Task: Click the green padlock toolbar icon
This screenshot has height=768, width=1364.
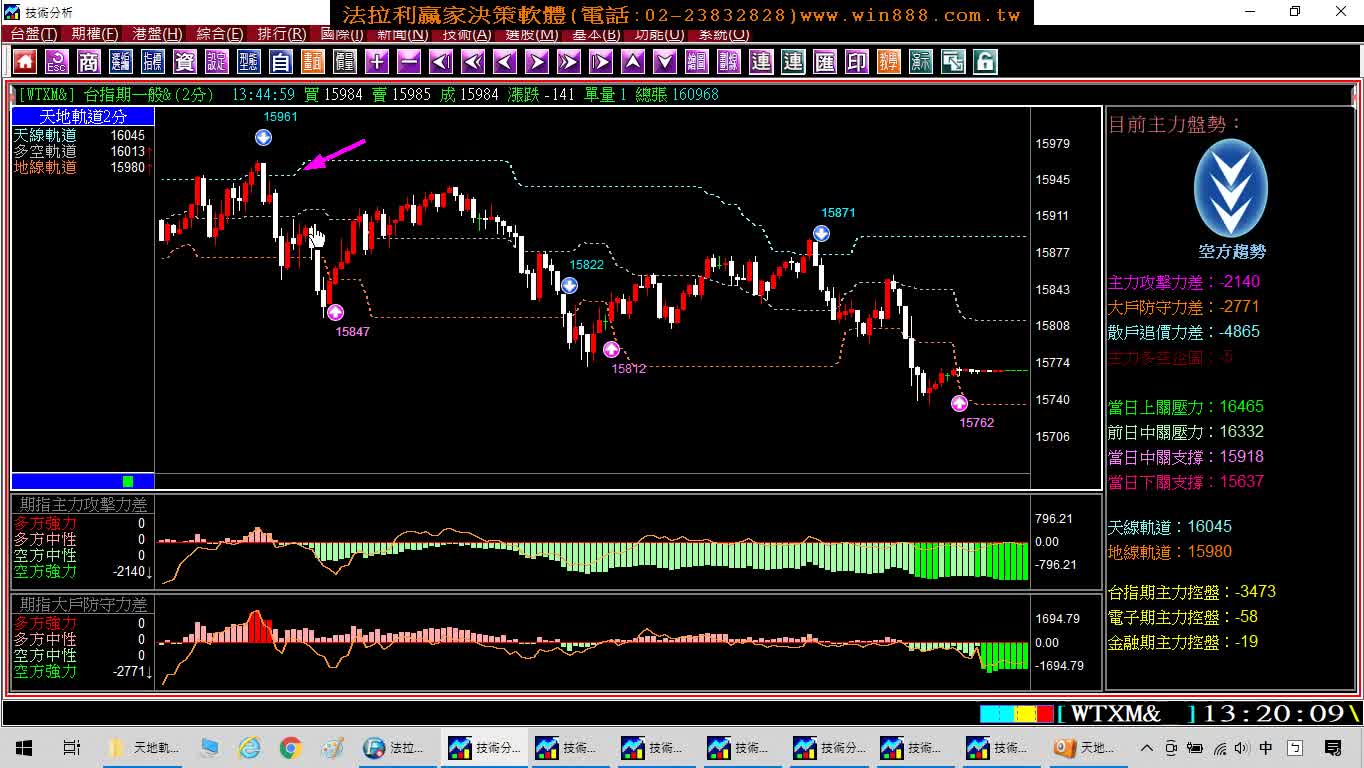Action: tap(984, 62)
